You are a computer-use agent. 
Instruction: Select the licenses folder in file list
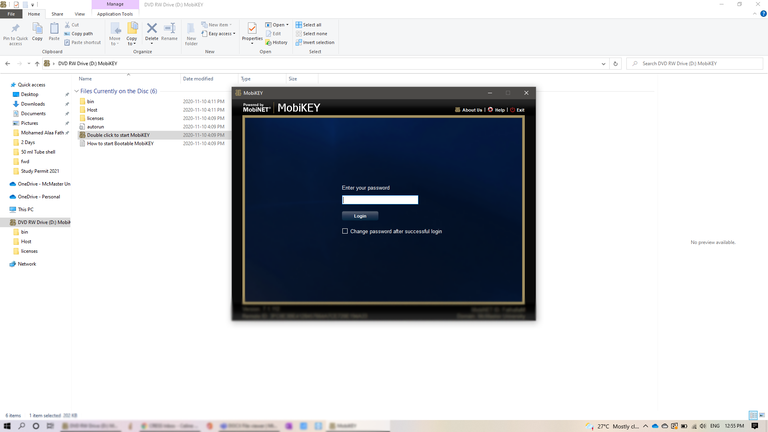96,118
